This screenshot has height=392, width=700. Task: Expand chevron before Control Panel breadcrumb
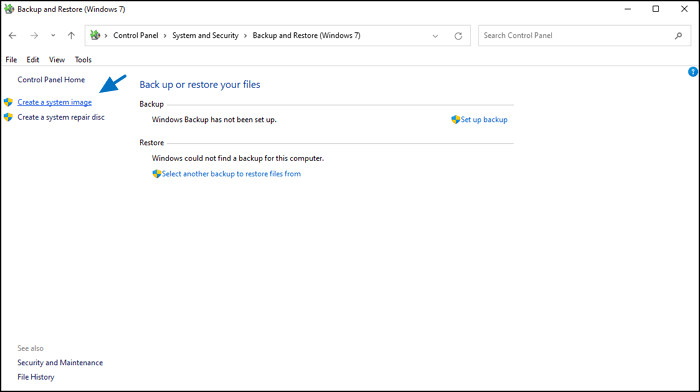coord(106,36)
